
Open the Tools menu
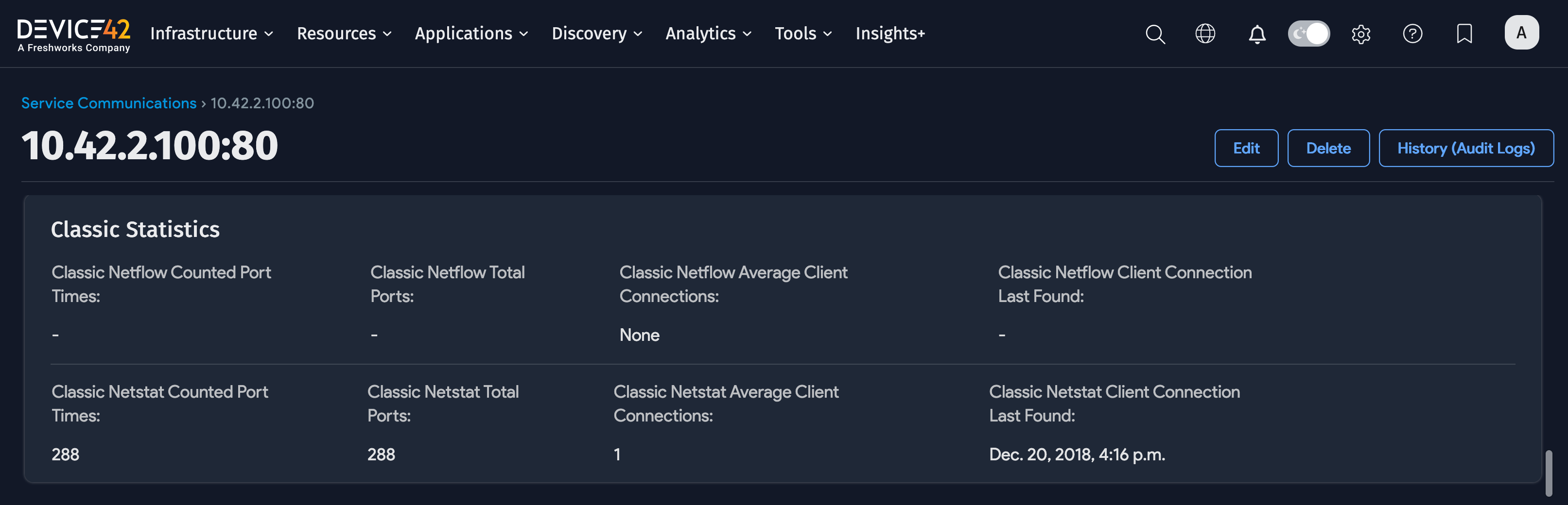[803, 34]
